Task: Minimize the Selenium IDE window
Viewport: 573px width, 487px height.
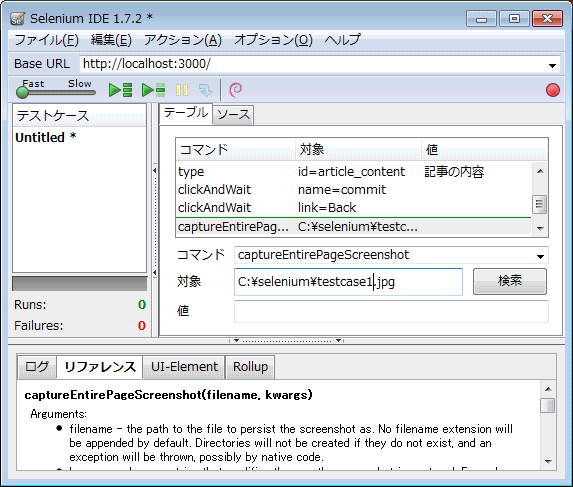Action: [x=481, y=19]
